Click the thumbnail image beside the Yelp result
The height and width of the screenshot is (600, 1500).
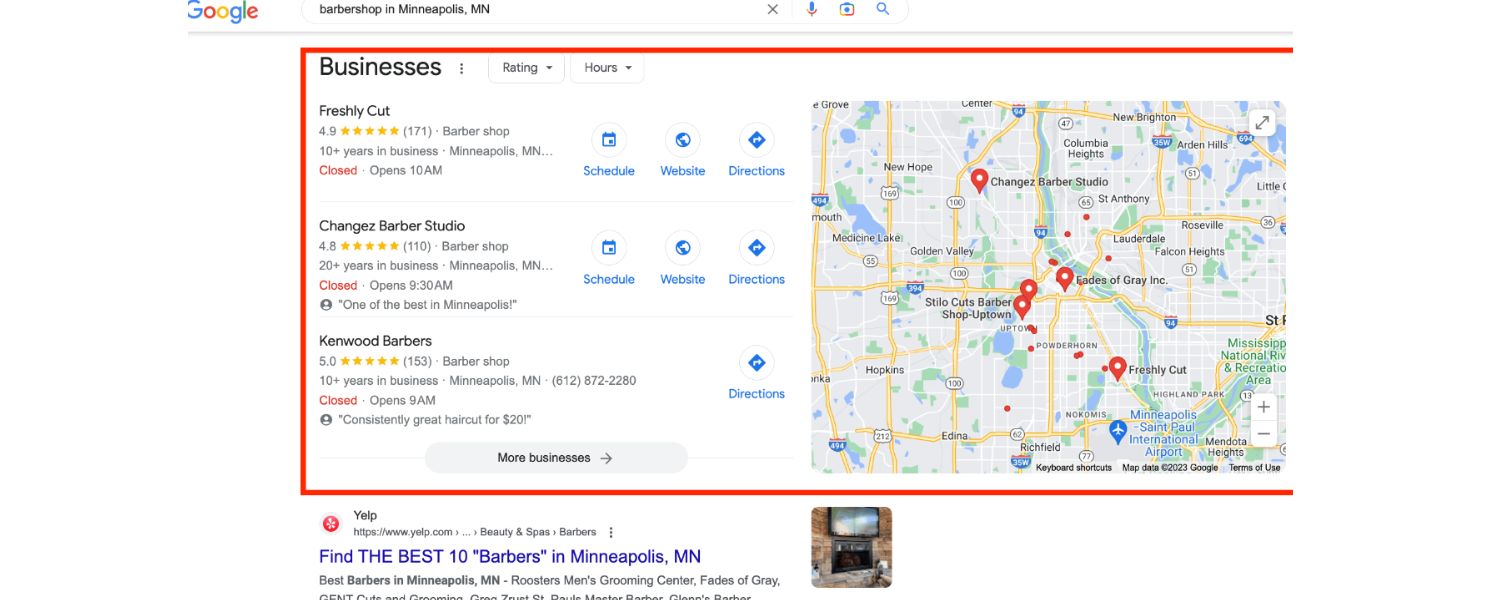tap(850, 546)
